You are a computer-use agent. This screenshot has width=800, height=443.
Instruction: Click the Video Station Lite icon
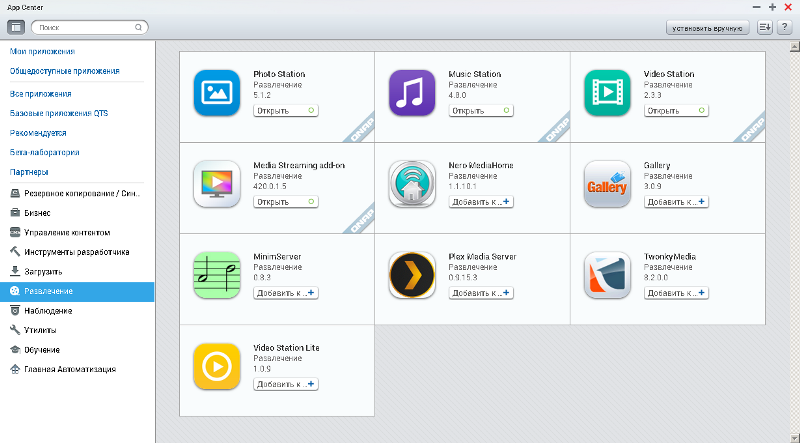(217, 366)
